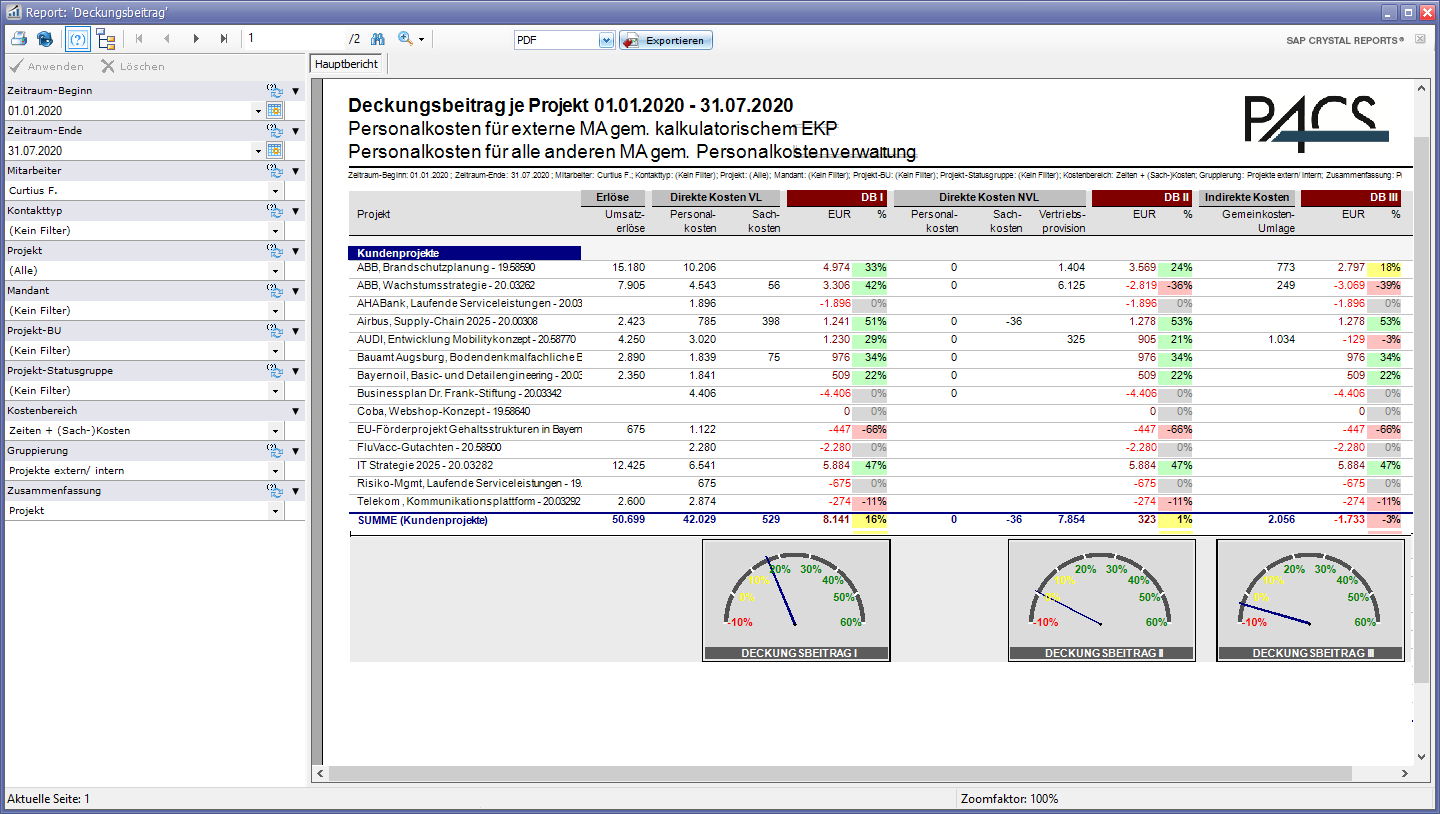
Task: Click the Zeitraum-Ende date field 31.07.2020
Action: click(x=128, y=151)
